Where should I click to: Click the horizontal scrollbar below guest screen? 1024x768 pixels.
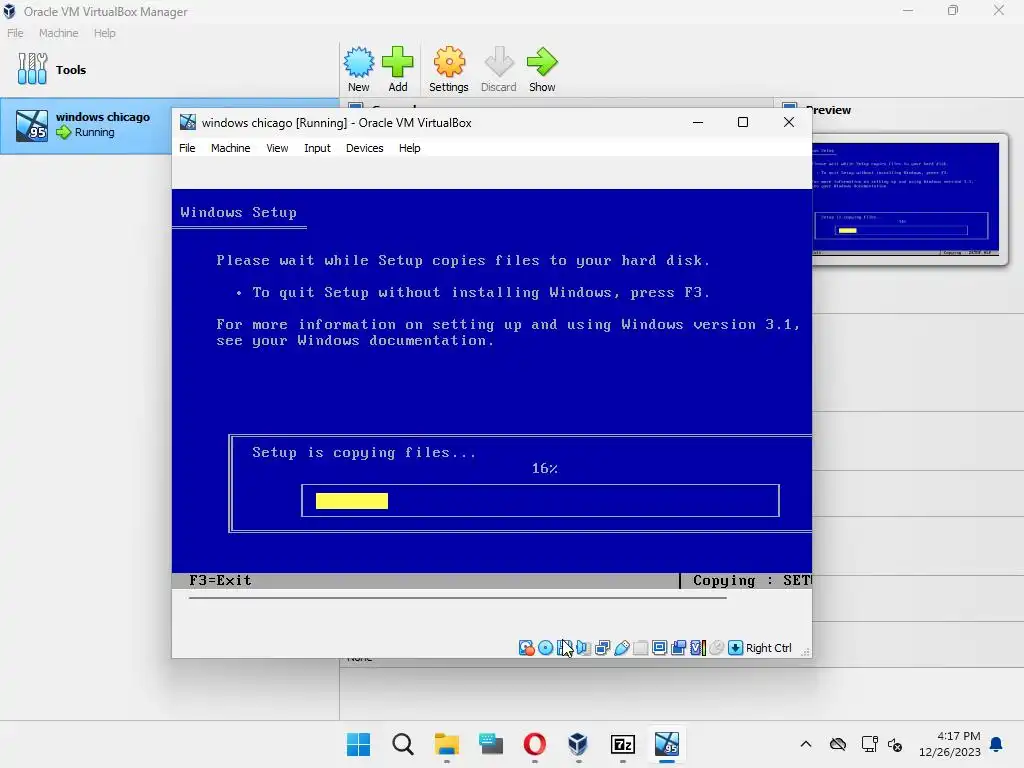457,598
